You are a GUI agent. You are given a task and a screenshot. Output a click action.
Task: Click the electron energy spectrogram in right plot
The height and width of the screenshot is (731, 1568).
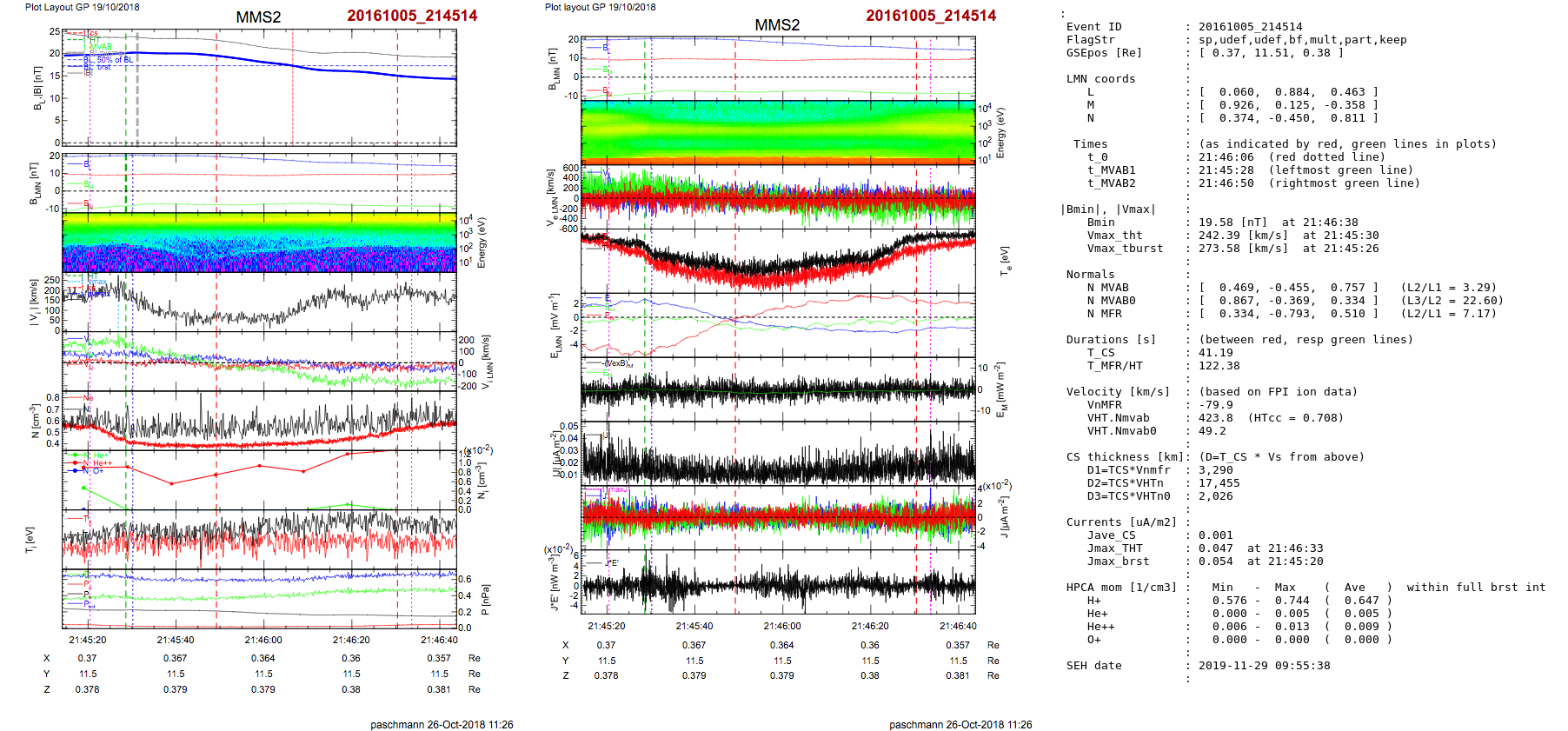[778, 132]
